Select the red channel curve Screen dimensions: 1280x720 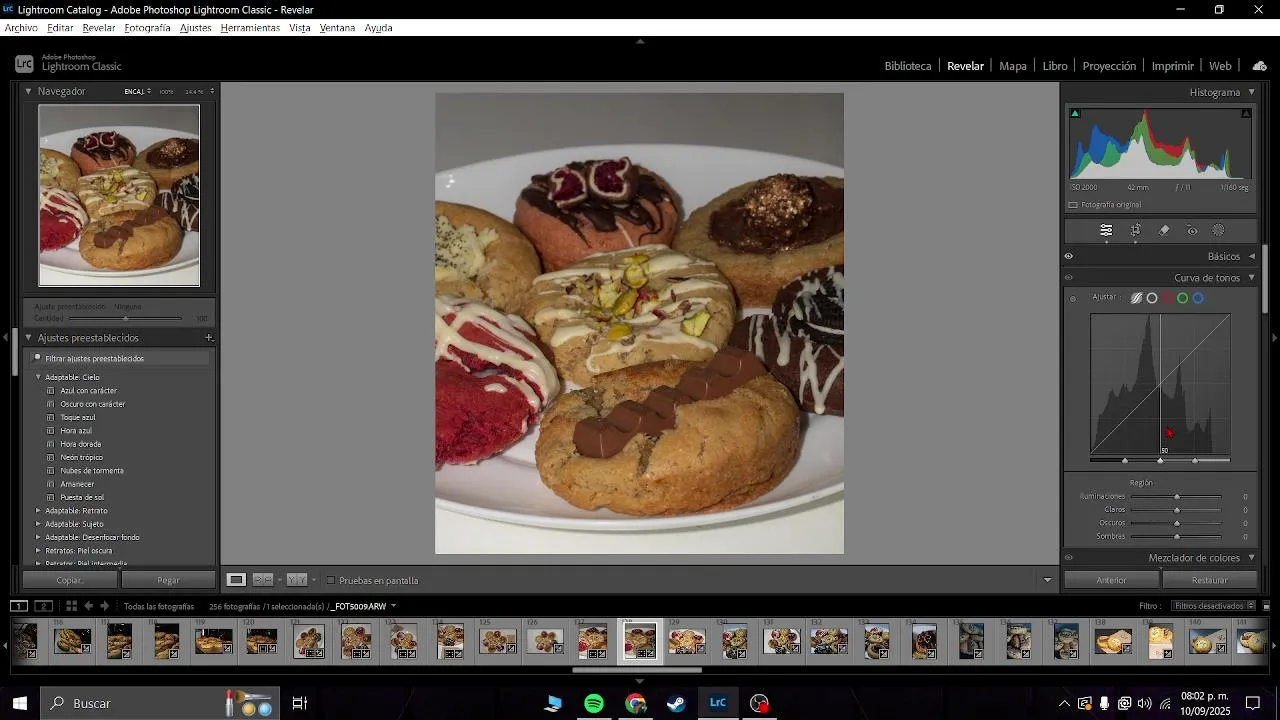pyautogui.click(x=1167, y=298)
